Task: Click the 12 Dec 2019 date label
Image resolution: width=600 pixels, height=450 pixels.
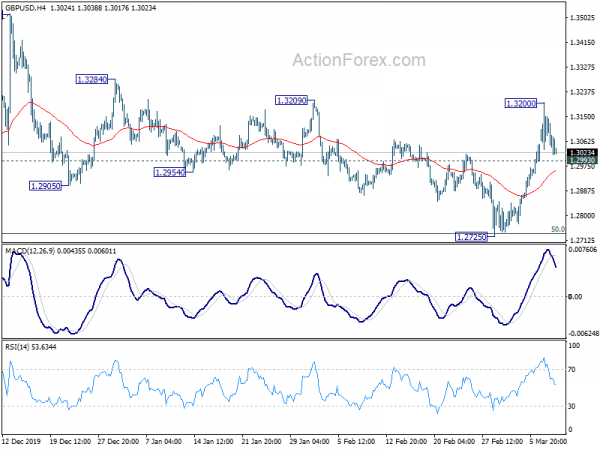Action: (x=21, y=441)
